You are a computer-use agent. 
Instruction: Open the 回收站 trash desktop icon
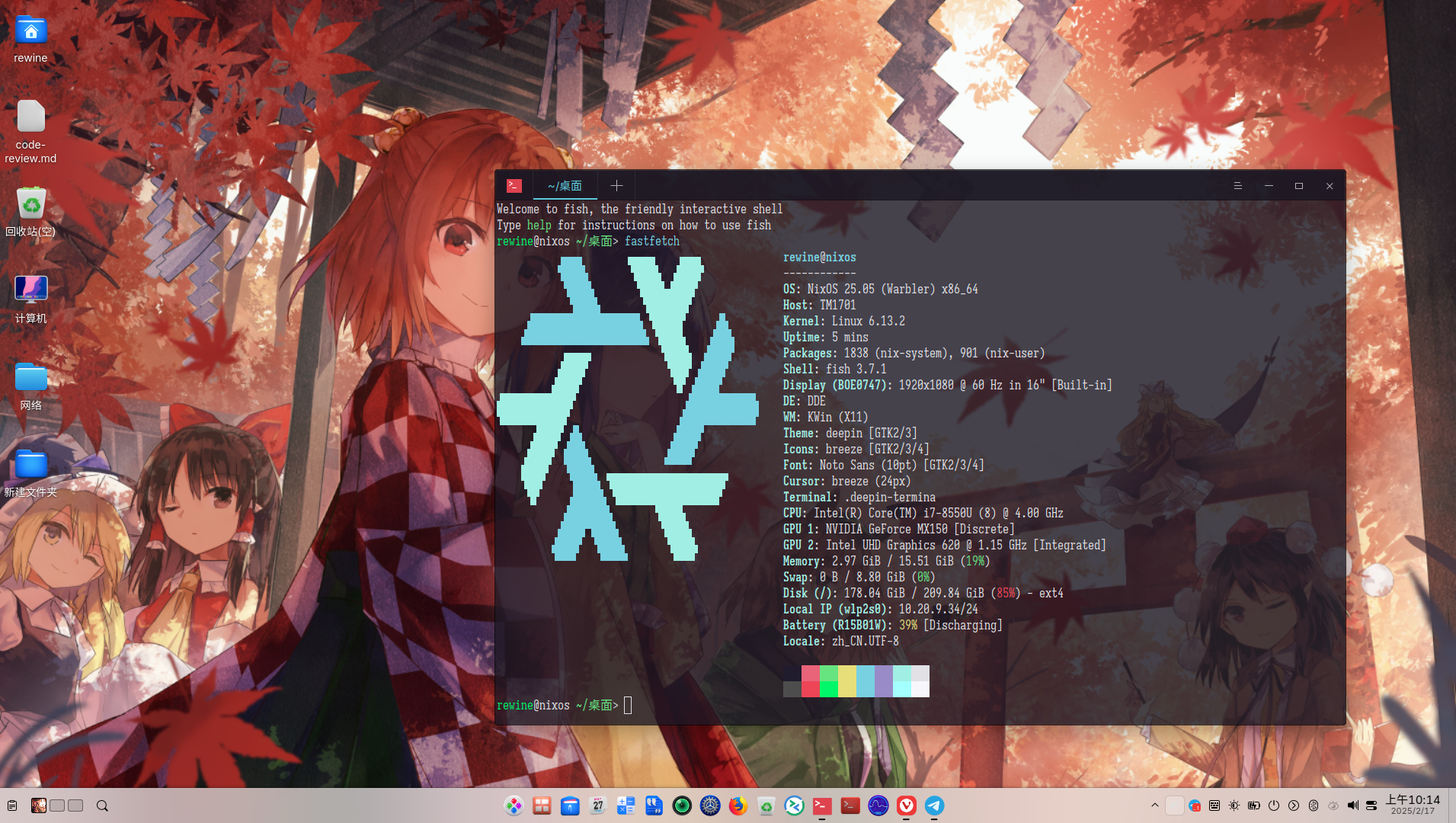click(x=30, y=212)
